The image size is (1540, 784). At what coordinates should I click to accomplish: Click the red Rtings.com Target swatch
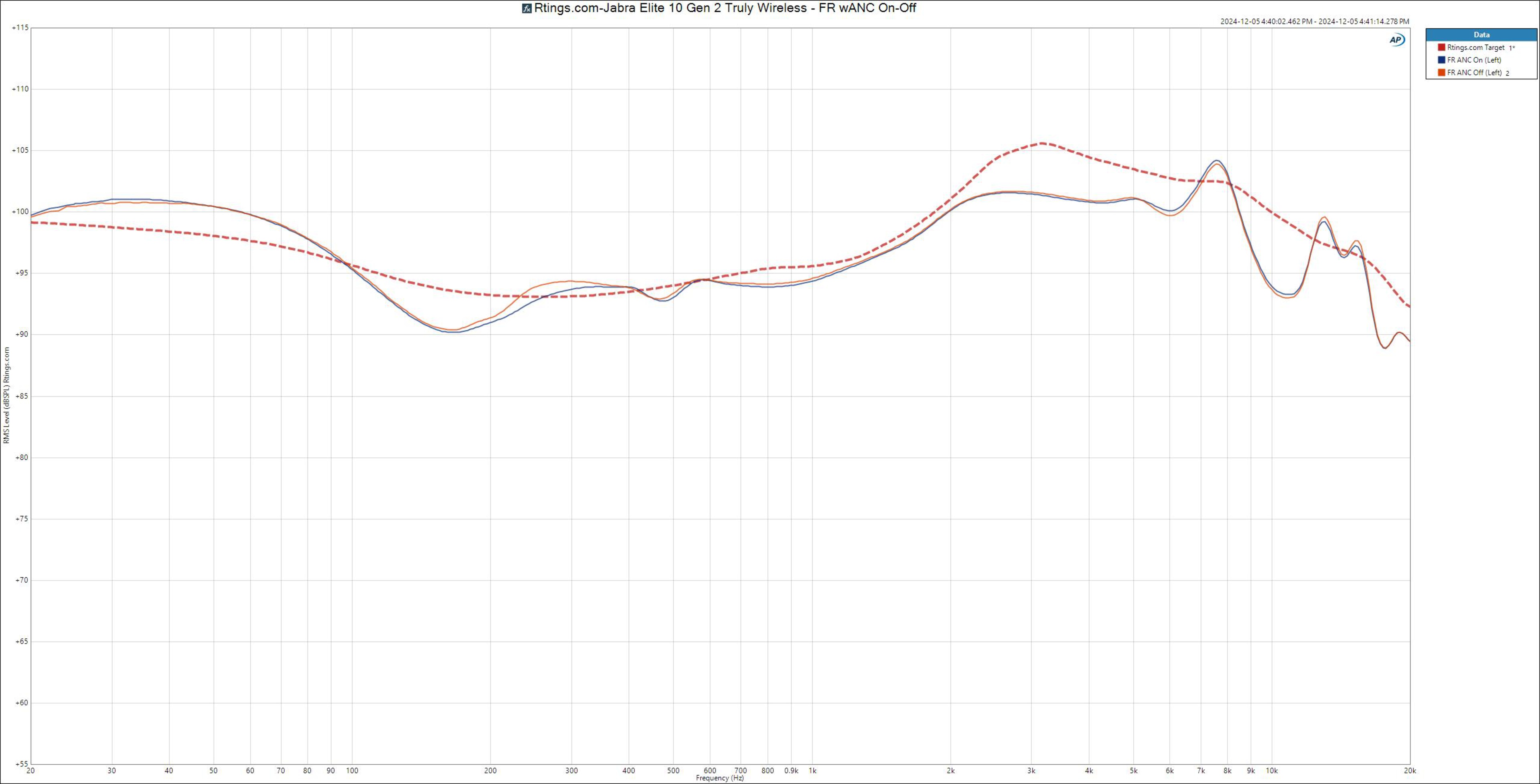click(1441, 47)
